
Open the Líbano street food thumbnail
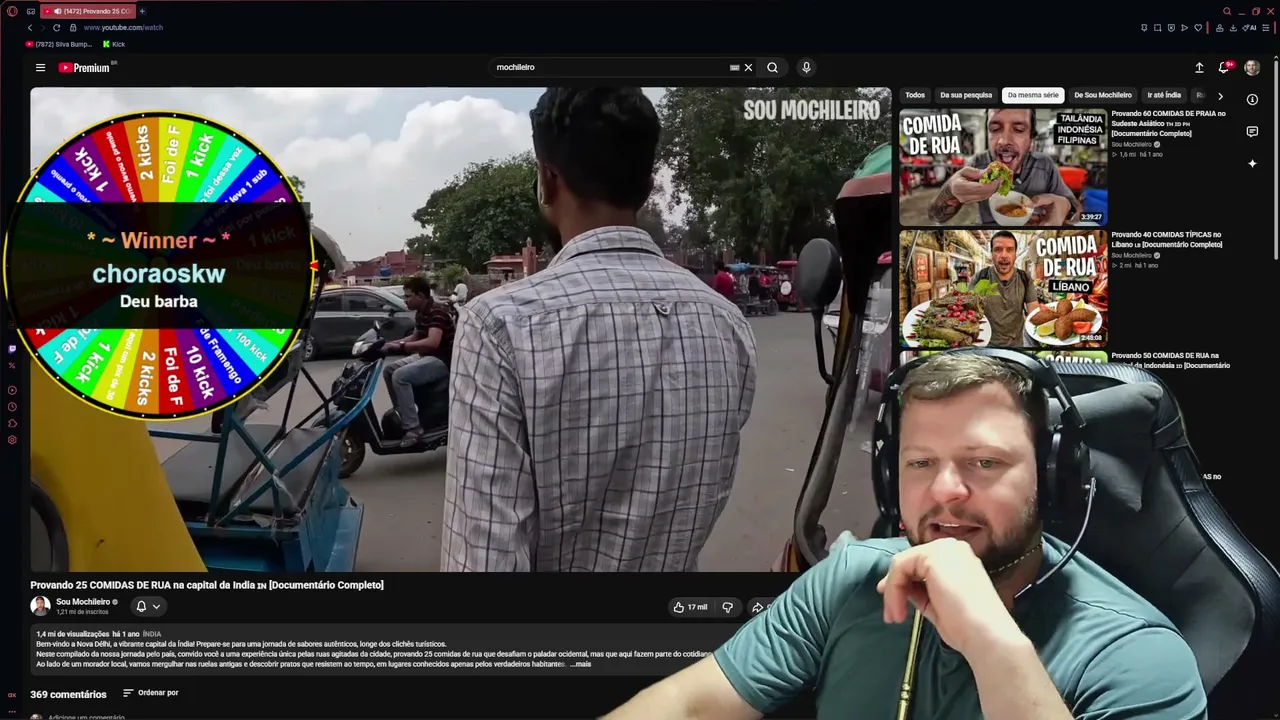point(1003,288)
